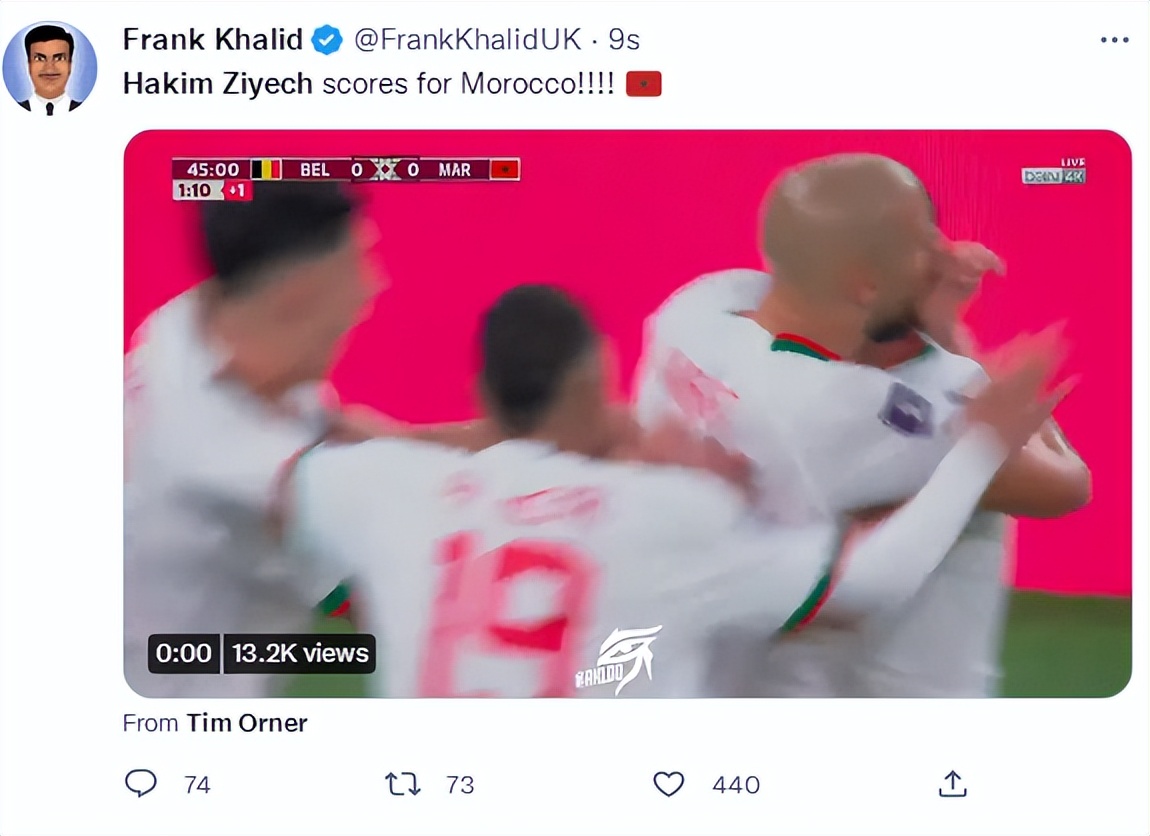Open the reply comment icon

141,783
